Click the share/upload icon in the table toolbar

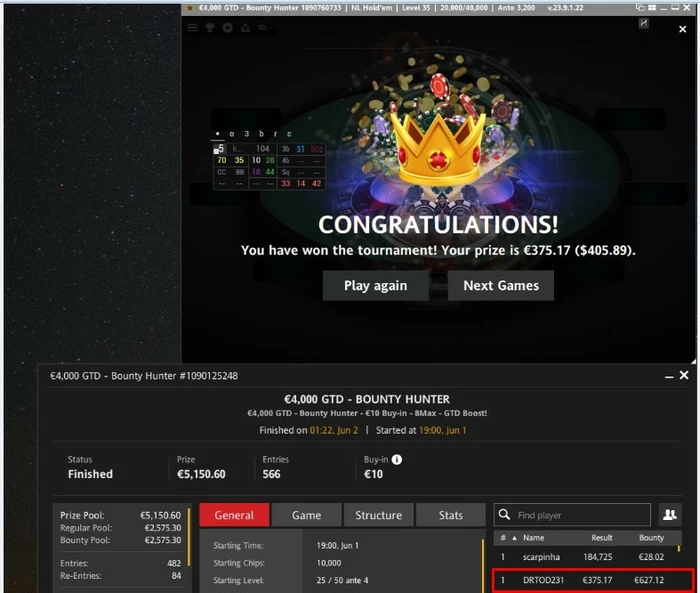coord(246,28)
